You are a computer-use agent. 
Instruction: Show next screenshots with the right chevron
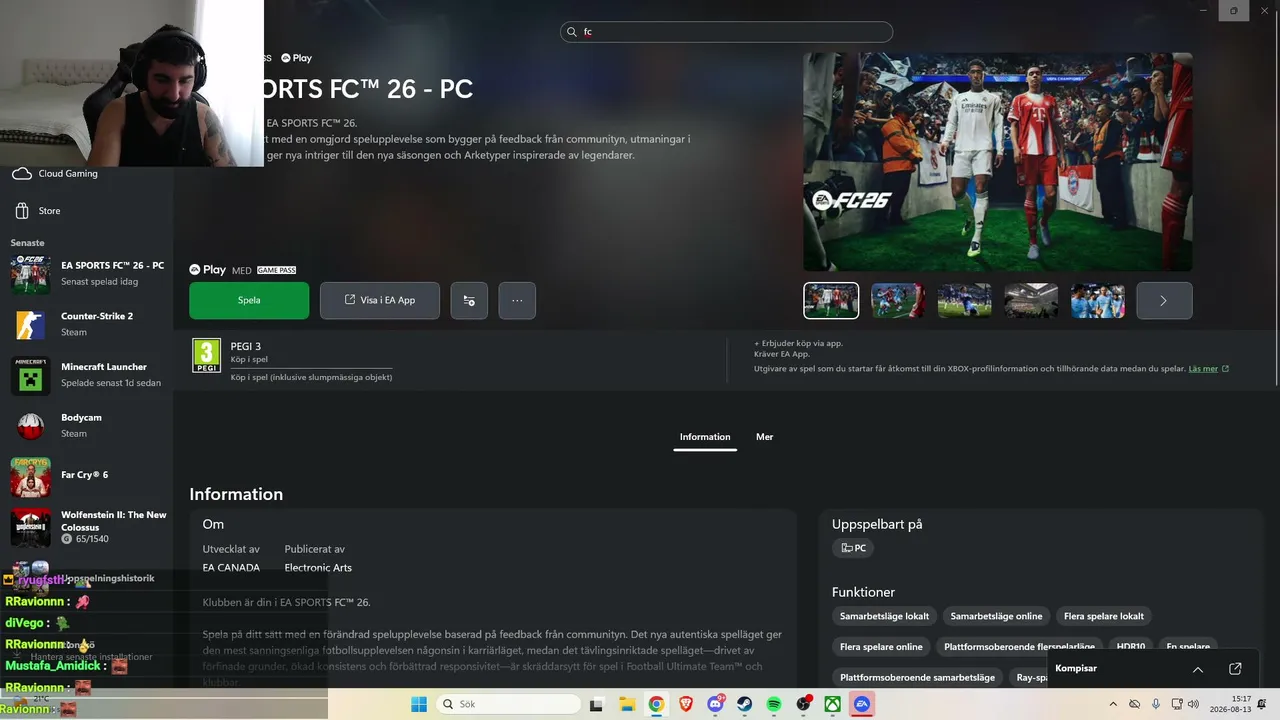(x=1164, y=300)
